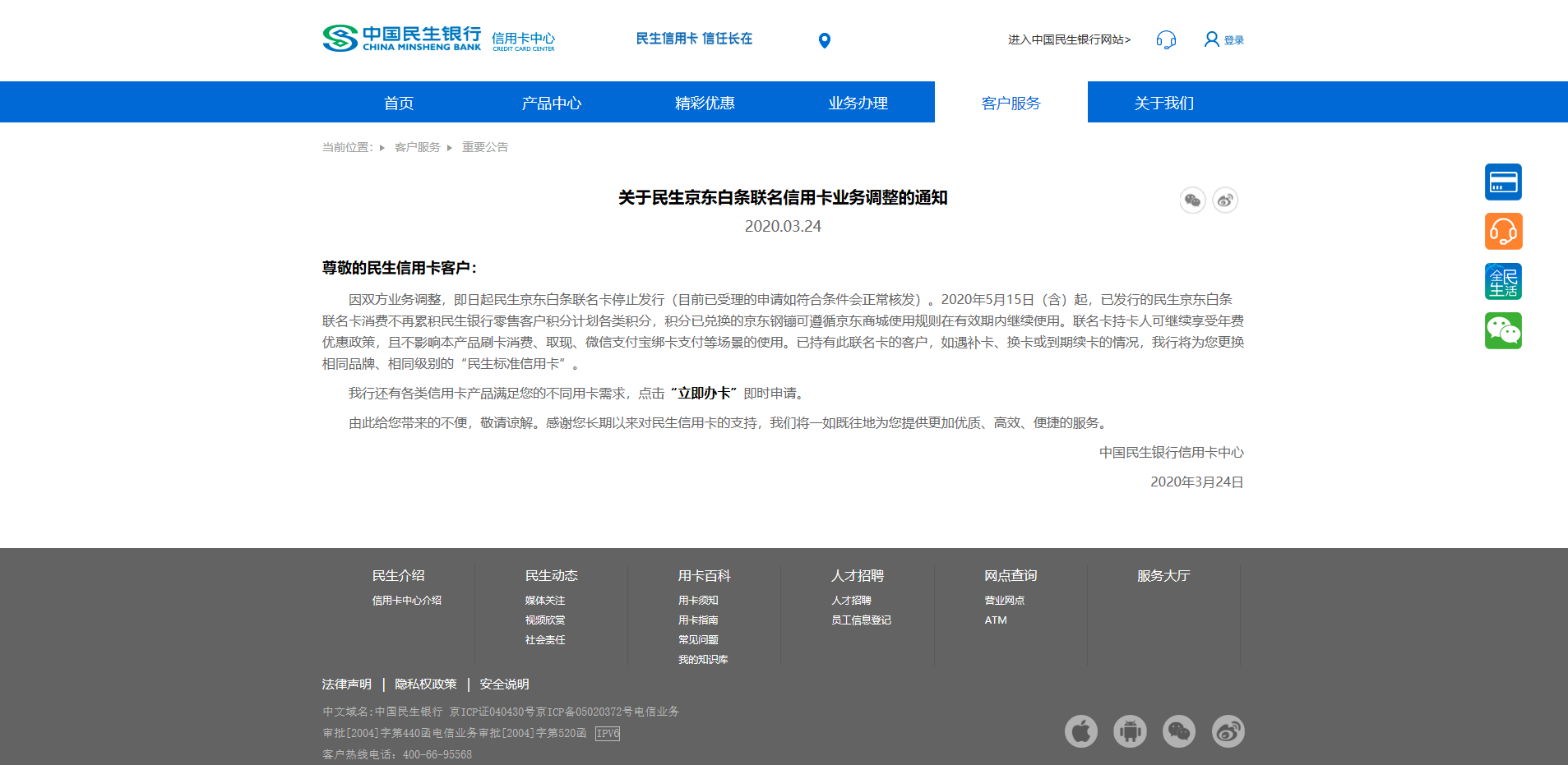Open the 关于我们 navigation tab
The height and width of the screenshot is (765, 1568).
click(x=1164, y=103)
